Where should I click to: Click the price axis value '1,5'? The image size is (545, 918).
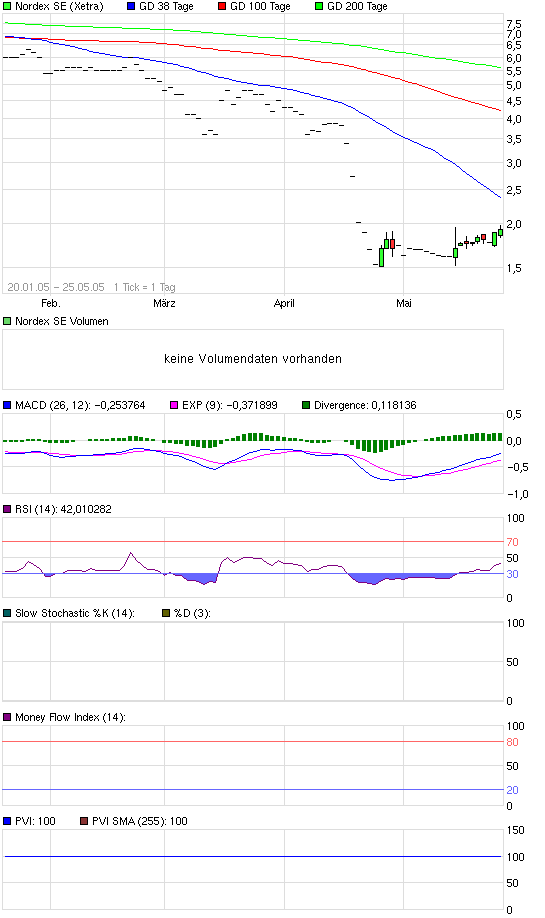pyautogui.click(x=514, y=269)
